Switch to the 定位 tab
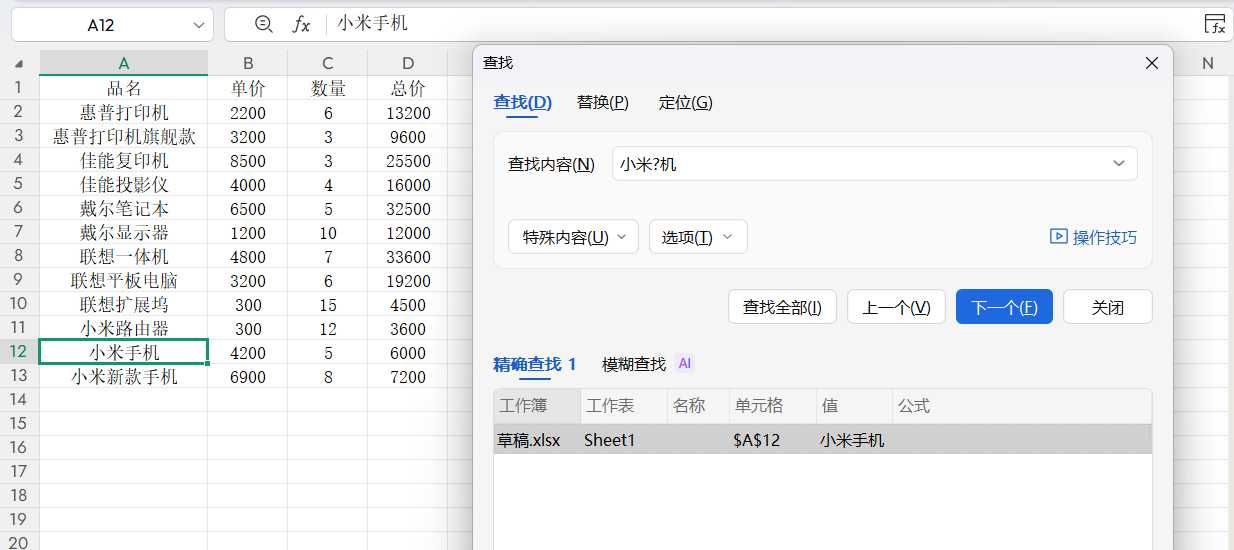Viewport: 1234px width, 550px height. [685, 102]
